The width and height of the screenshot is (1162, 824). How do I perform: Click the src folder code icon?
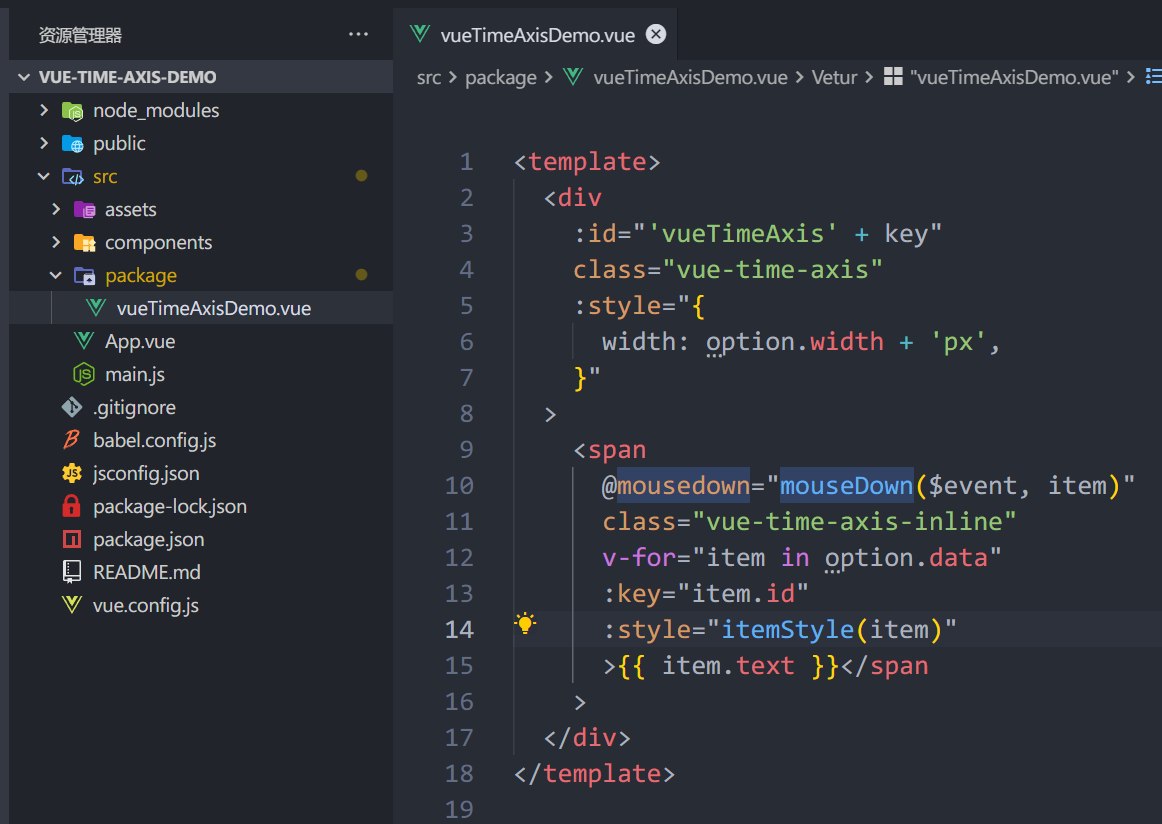pos(73,176)
